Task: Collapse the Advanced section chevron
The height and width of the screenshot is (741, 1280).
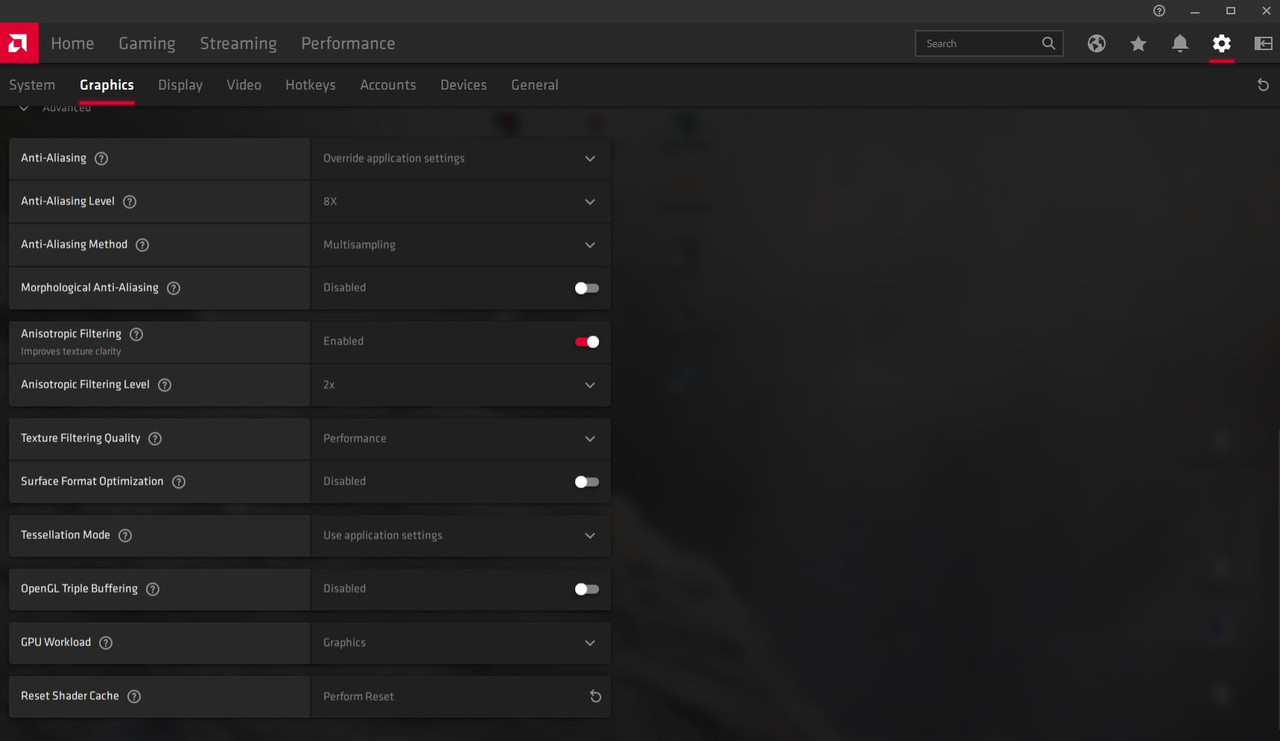Action: coord(24,108)
